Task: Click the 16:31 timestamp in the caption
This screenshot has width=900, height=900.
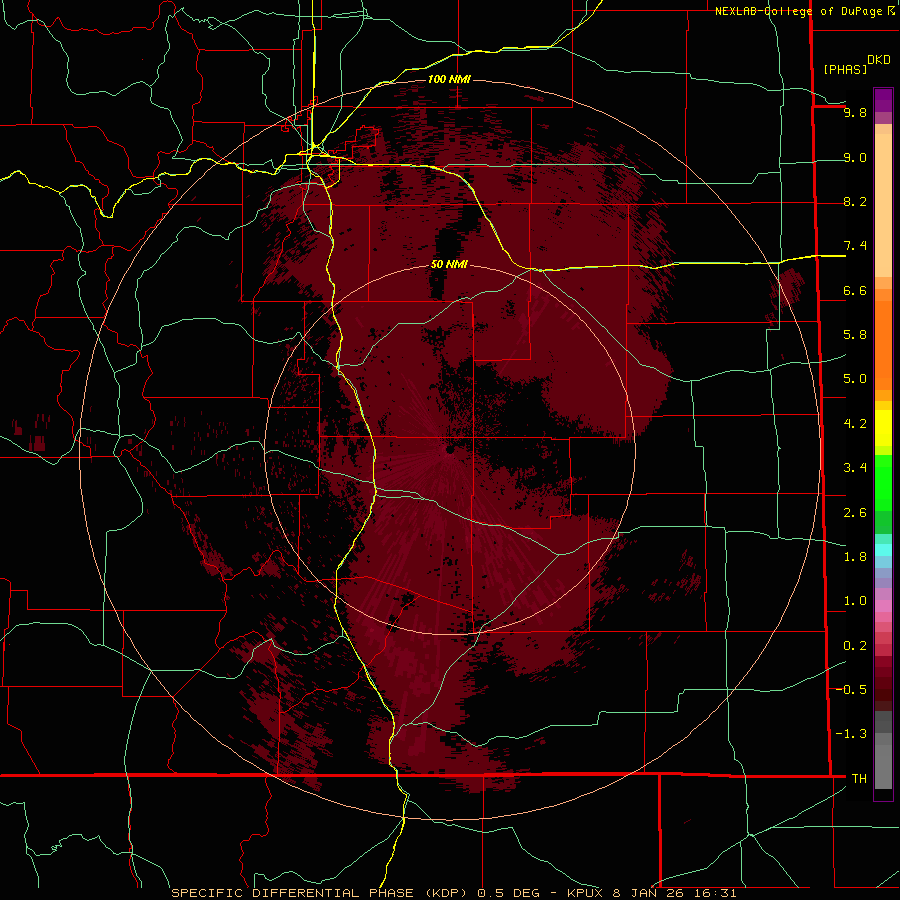Action: [717, 893]
